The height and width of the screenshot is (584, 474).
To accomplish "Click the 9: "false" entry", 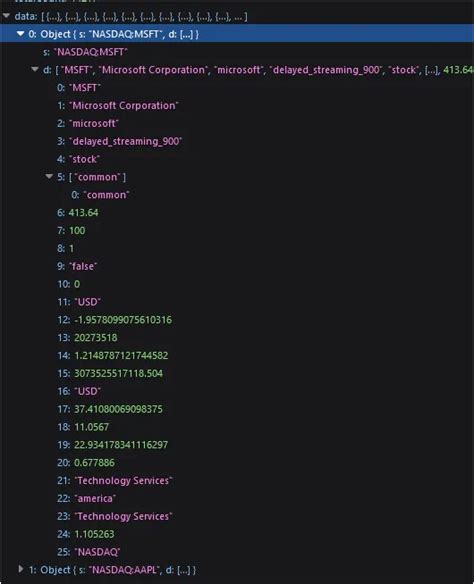I will 77,266.
